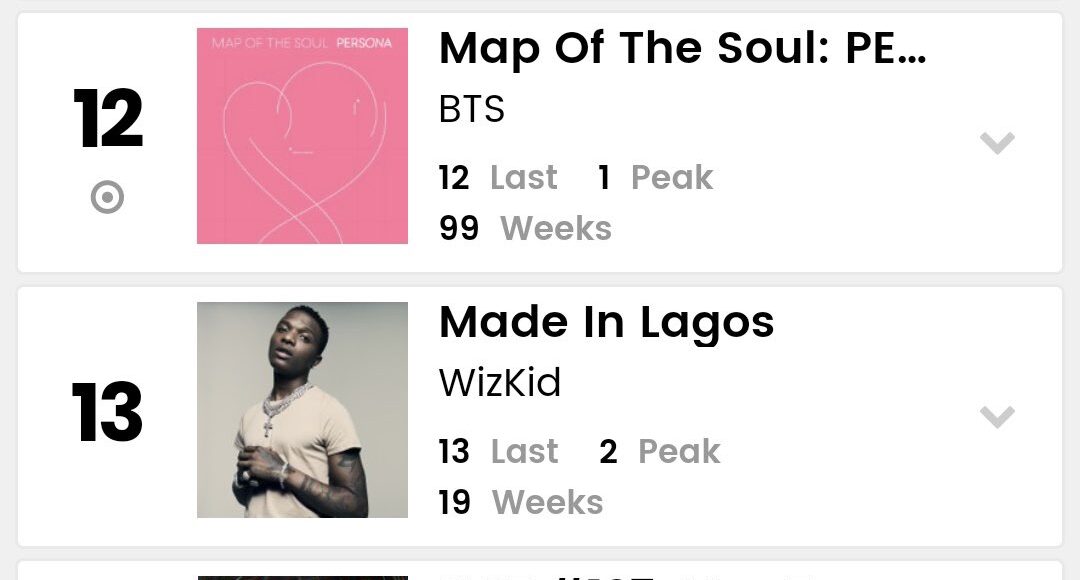This screenshot has height=580, width=1080.
Task: Click the Map Of The Soul album title
Action: click(x=682, y=49)
